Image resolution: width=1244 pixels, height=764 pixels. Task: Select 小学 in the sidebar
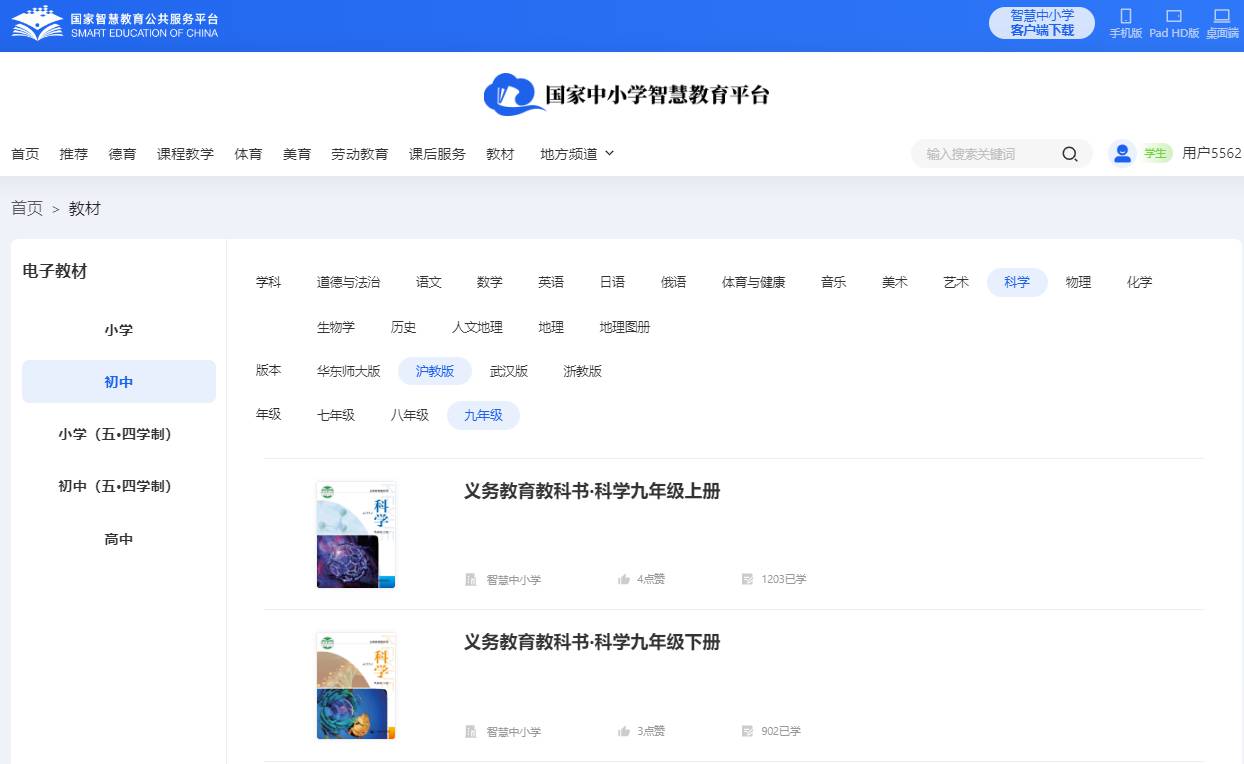pyautogui.click(x=119, y=329)
